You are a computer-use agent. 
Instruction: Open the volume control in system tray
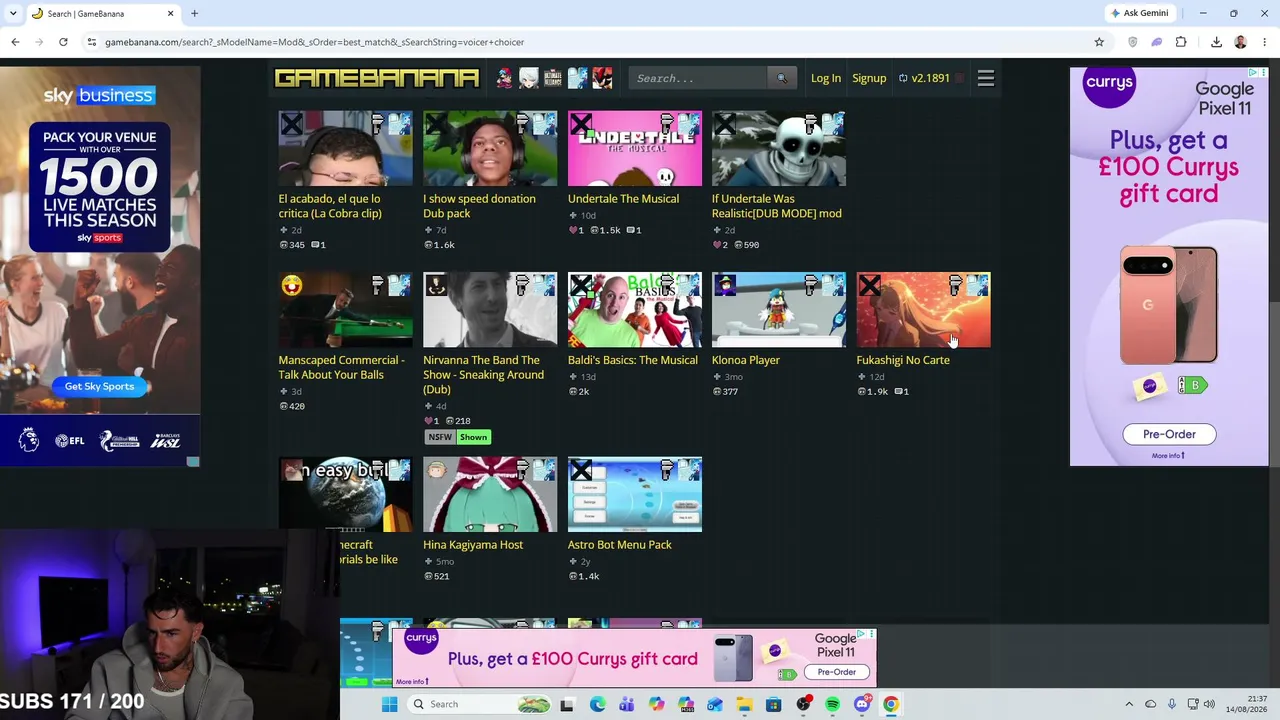1209,704
